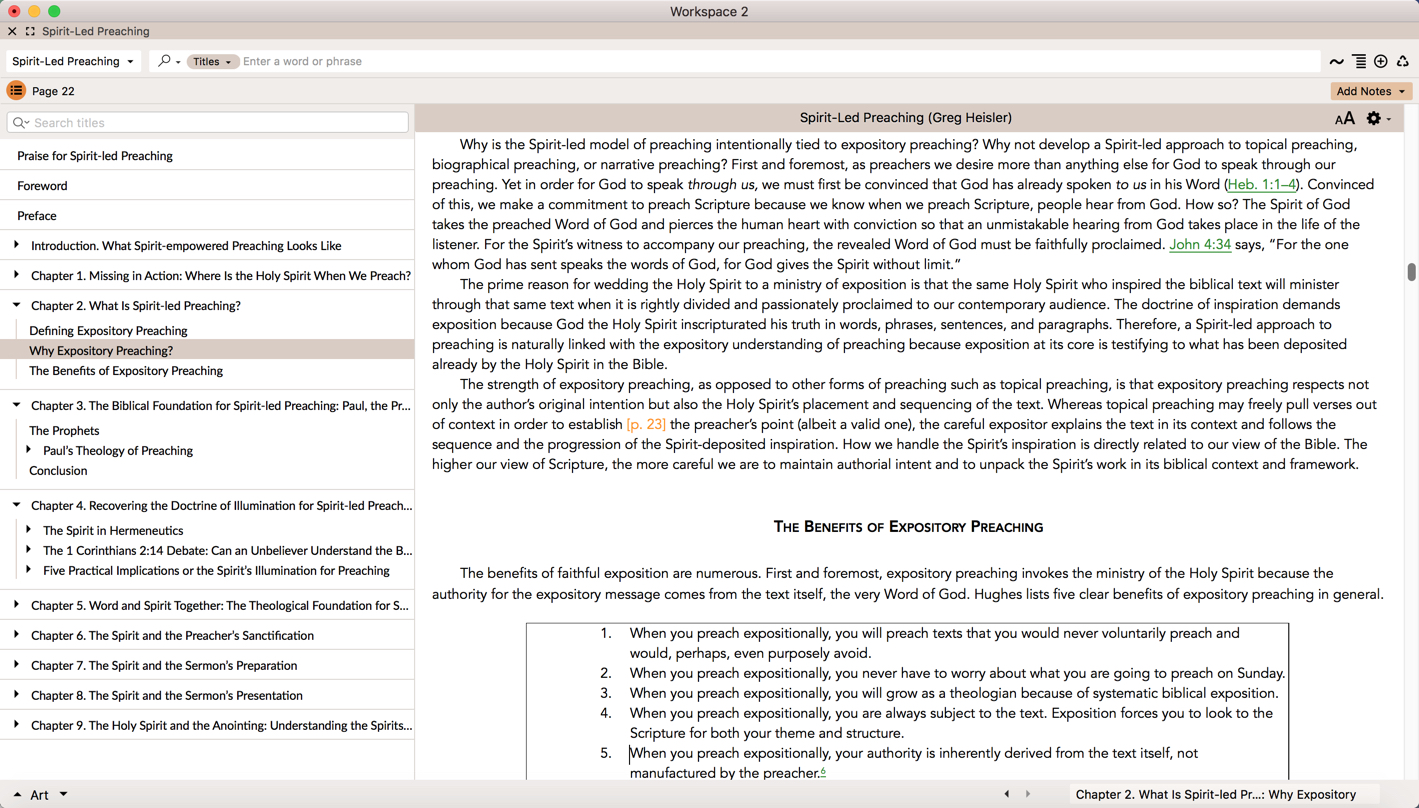Toggle the table of contents list icon
This screenshot has height=808, width=1419.
pos(16,91)
